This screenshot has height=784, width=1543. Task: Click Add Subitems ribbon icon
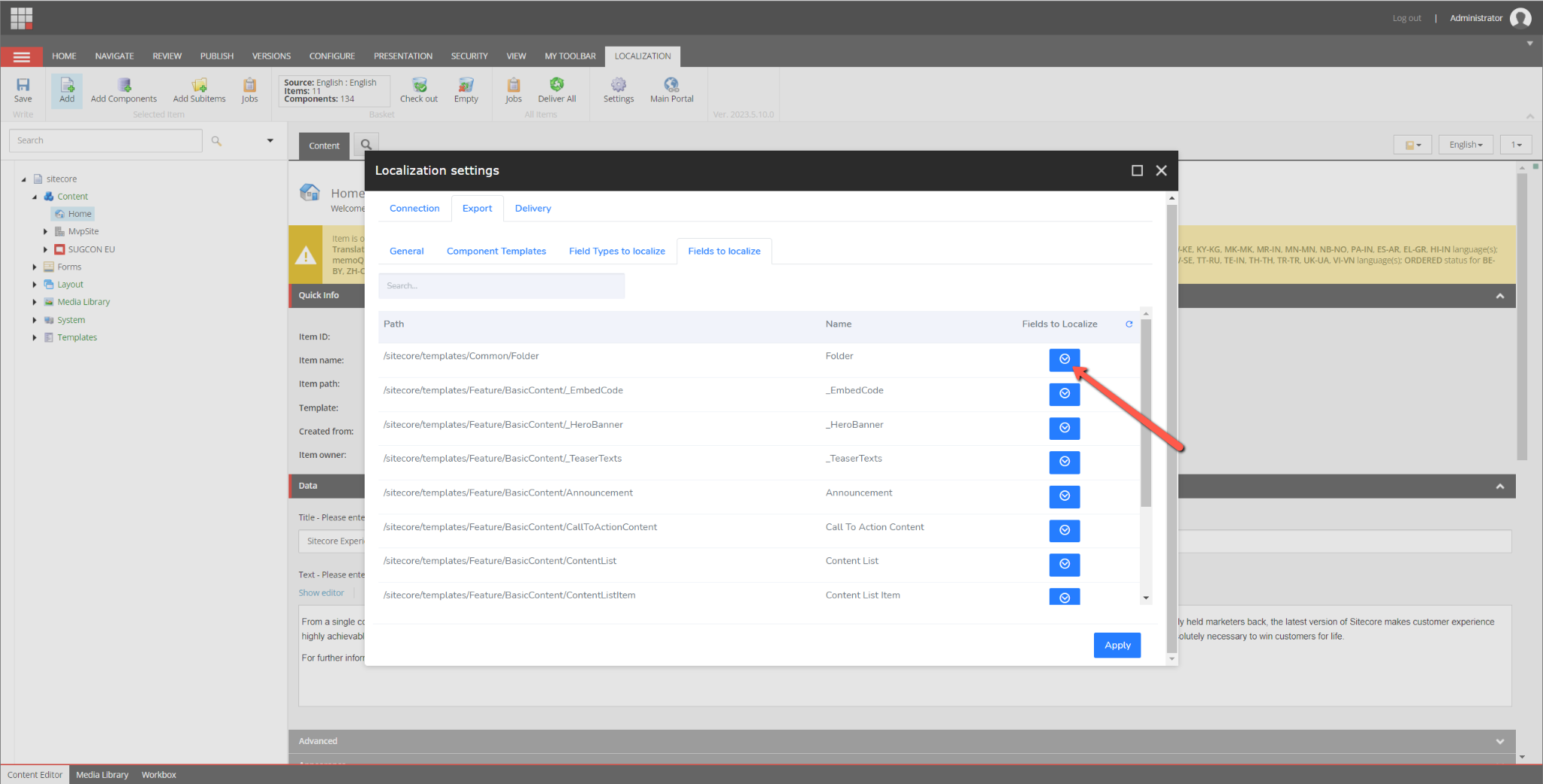(x=199, y=90)
